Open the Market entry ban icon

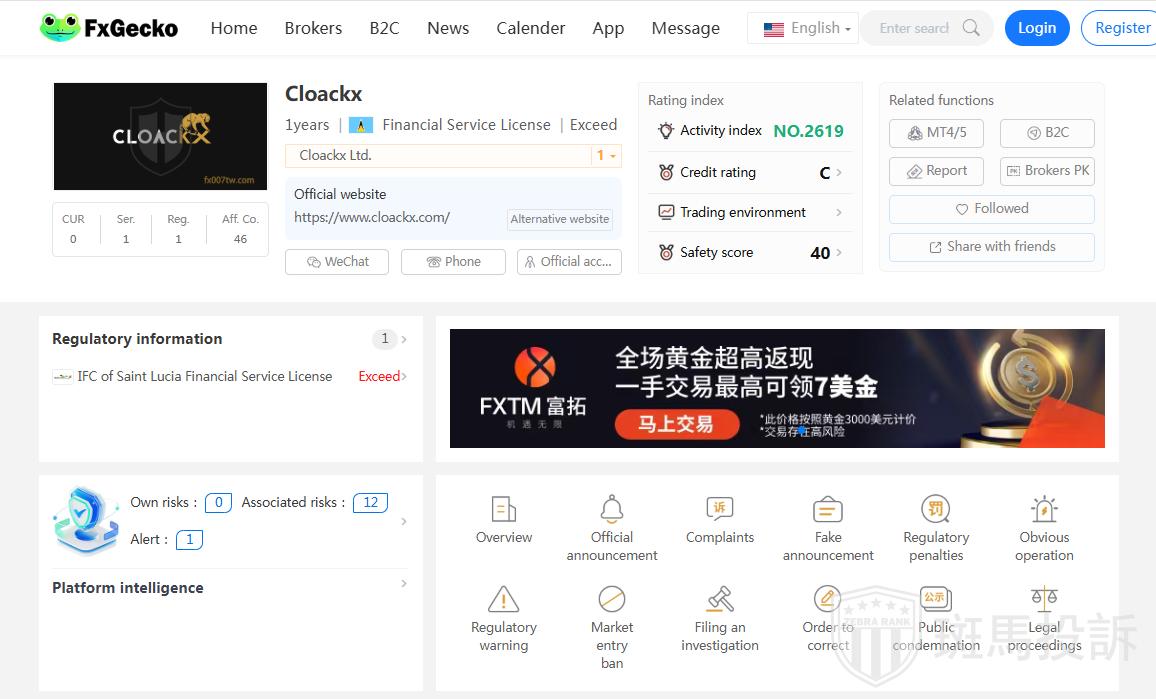(x=612, y=599)
